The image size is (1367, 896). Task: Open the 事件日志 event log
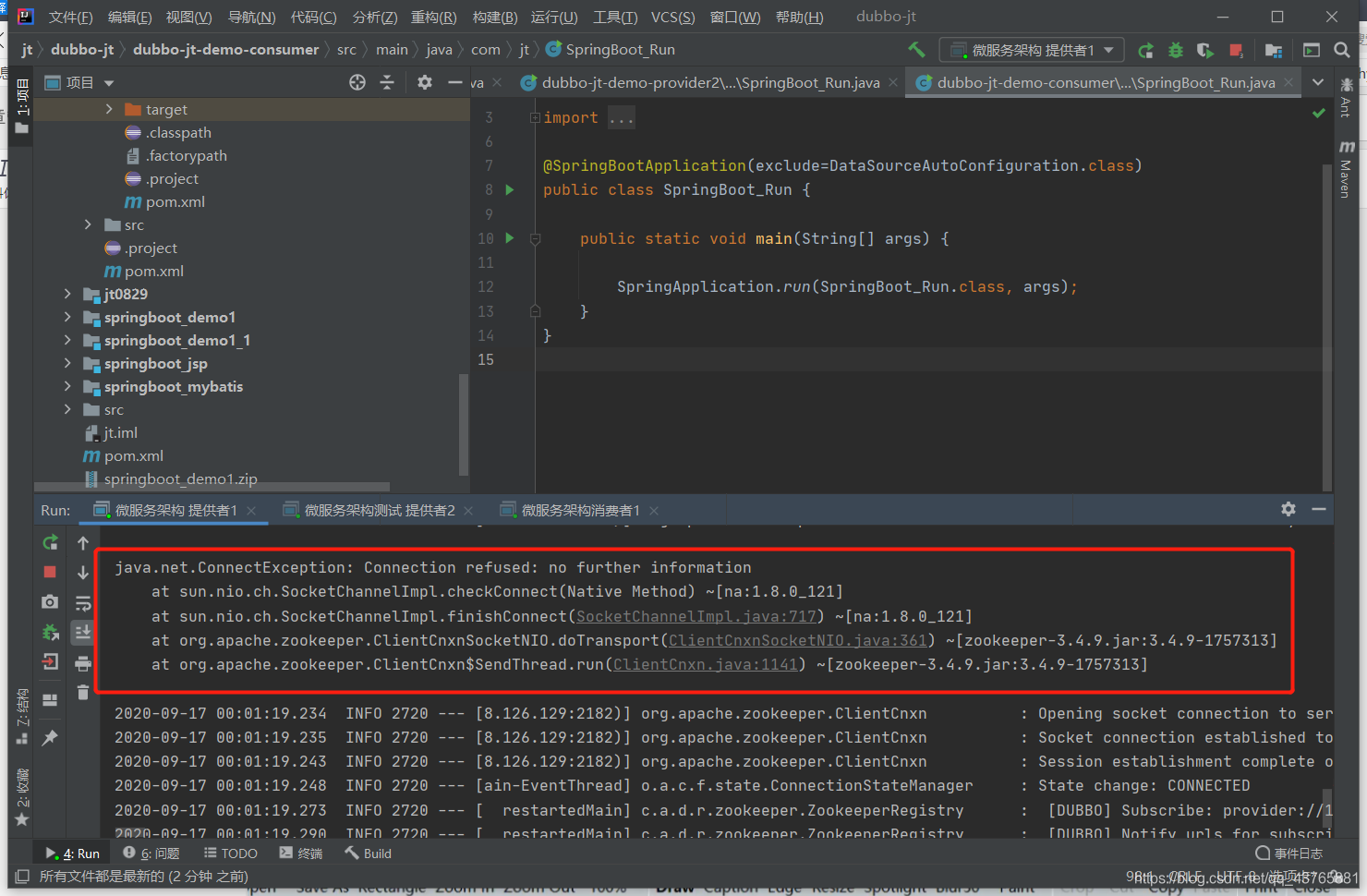point(1289,854)
